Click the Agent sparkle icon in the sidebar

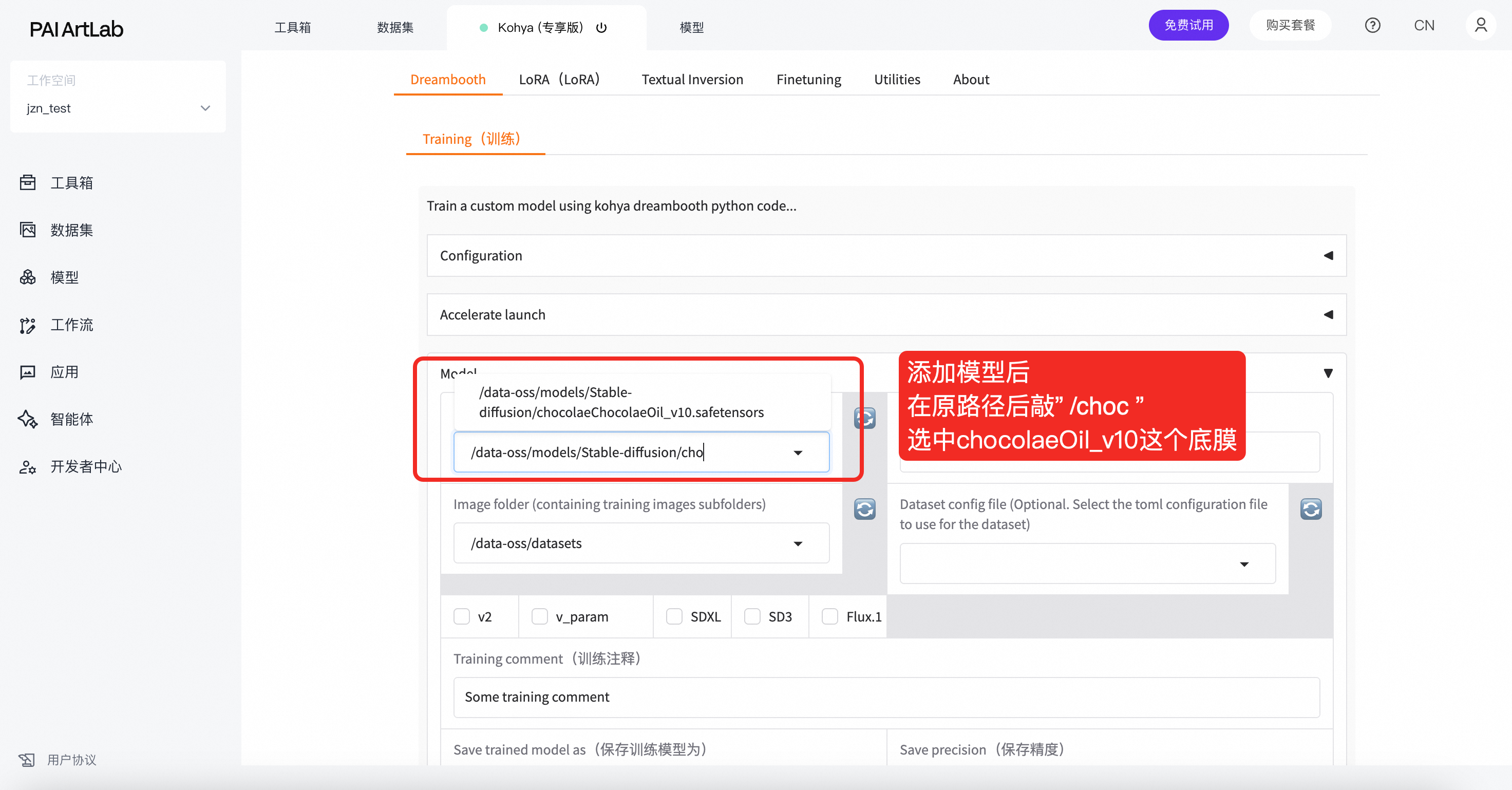tap(28, 419)
